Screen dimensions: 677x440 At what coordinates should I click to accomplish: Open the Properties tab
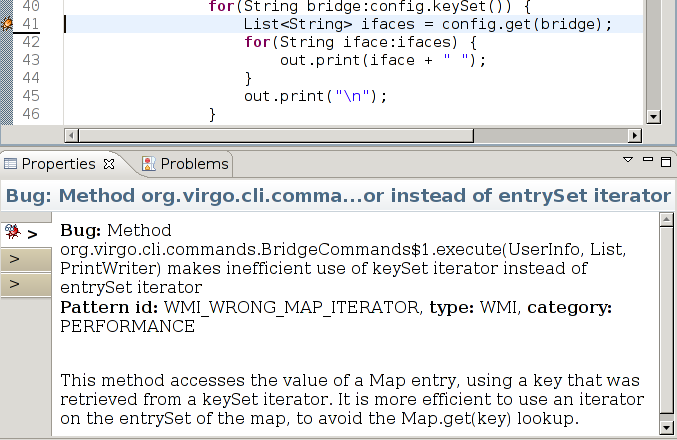58,164
